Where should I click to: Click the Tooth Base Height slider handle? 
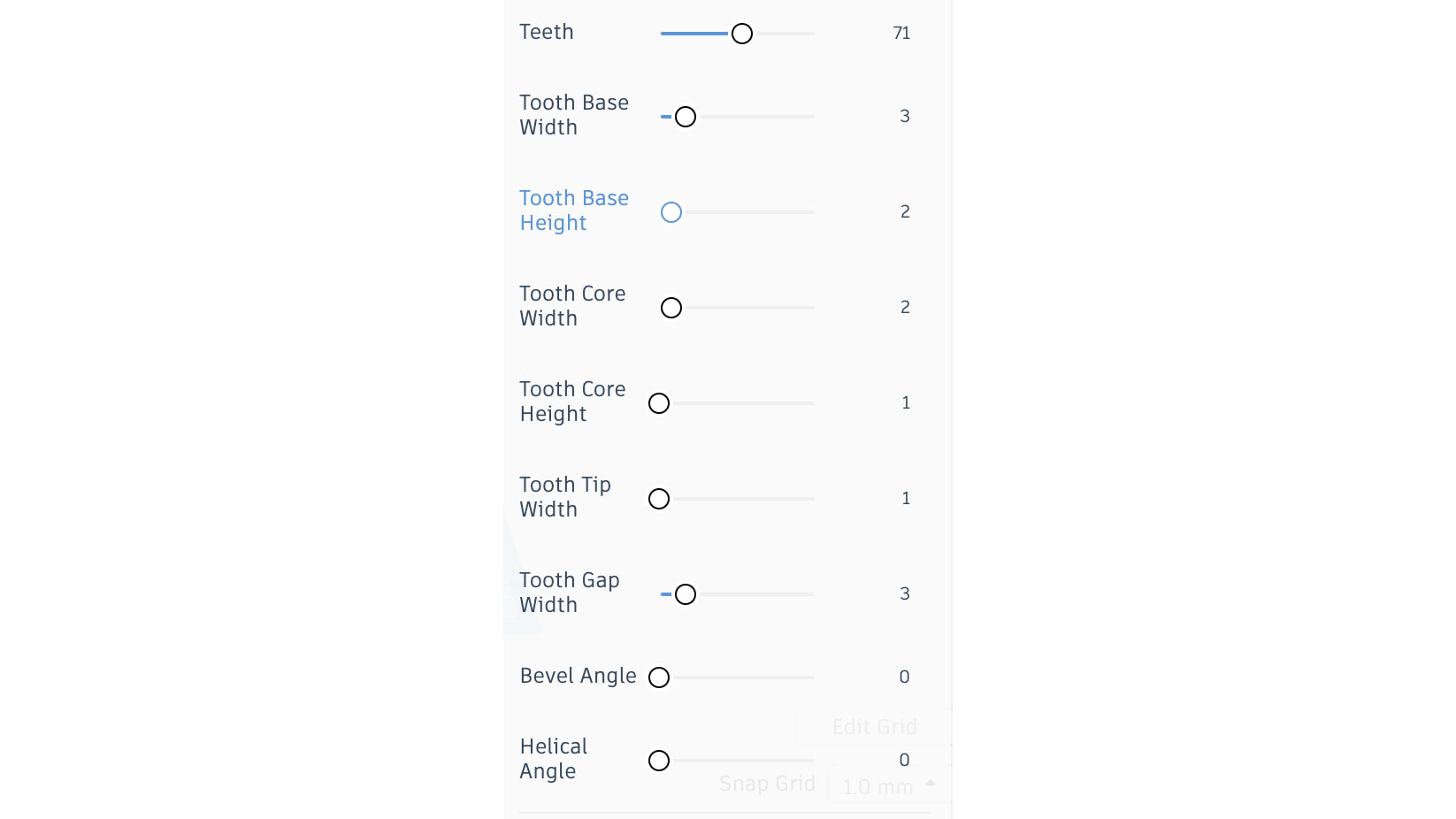671,212
